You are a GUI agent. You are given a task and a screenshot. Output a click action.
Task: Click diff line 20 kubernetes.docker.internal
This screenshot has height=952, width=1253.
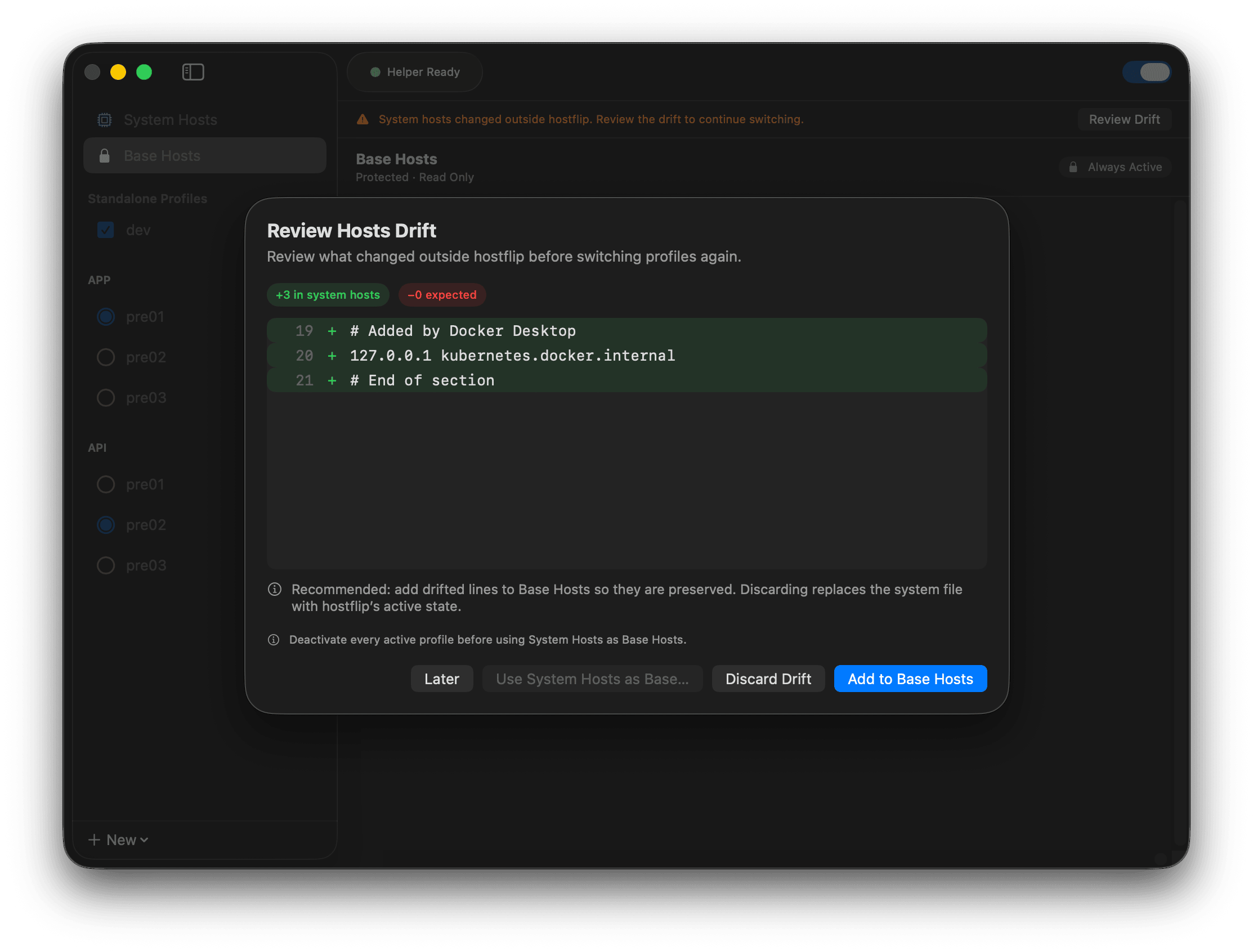(626, 356)
